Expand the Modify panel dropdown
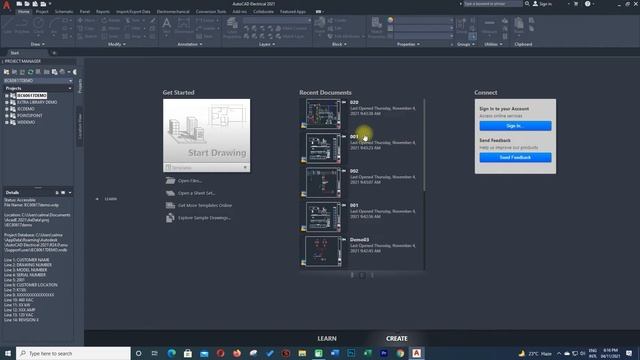This screenshot has width=640, height=360. (x=116, y=44)
